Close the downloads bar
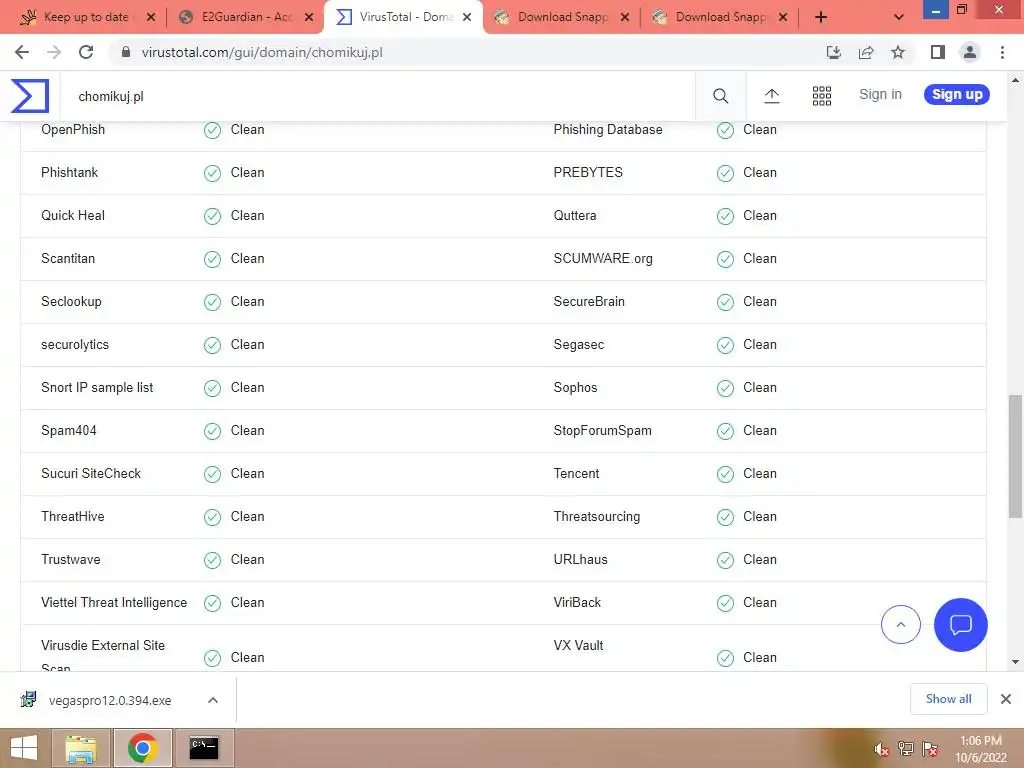 pos(1006,699)
